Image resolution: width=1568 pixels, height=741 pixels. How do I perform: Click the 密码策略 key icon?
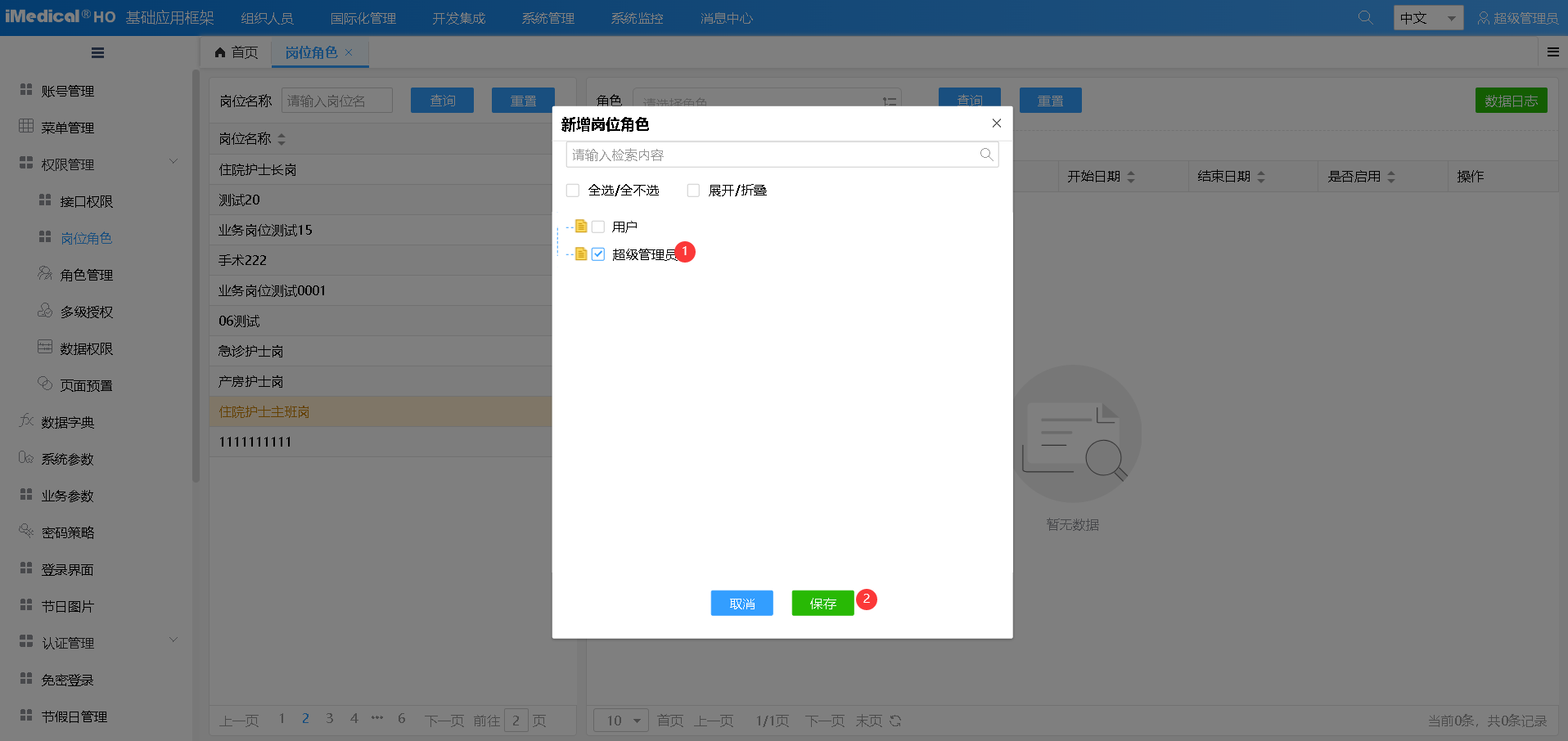click(x=26, y=532)
